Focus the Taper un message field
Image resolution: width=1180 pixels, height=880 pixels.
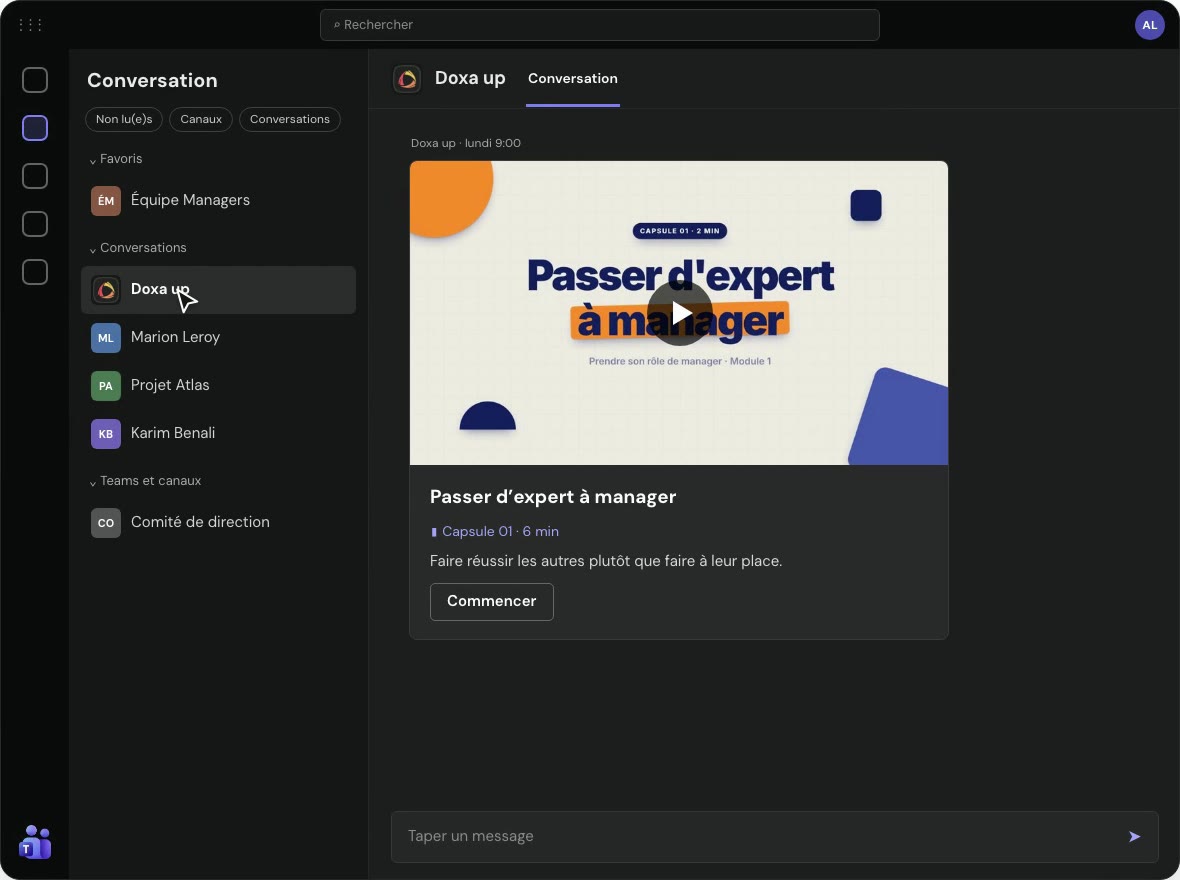coord(774,836)
